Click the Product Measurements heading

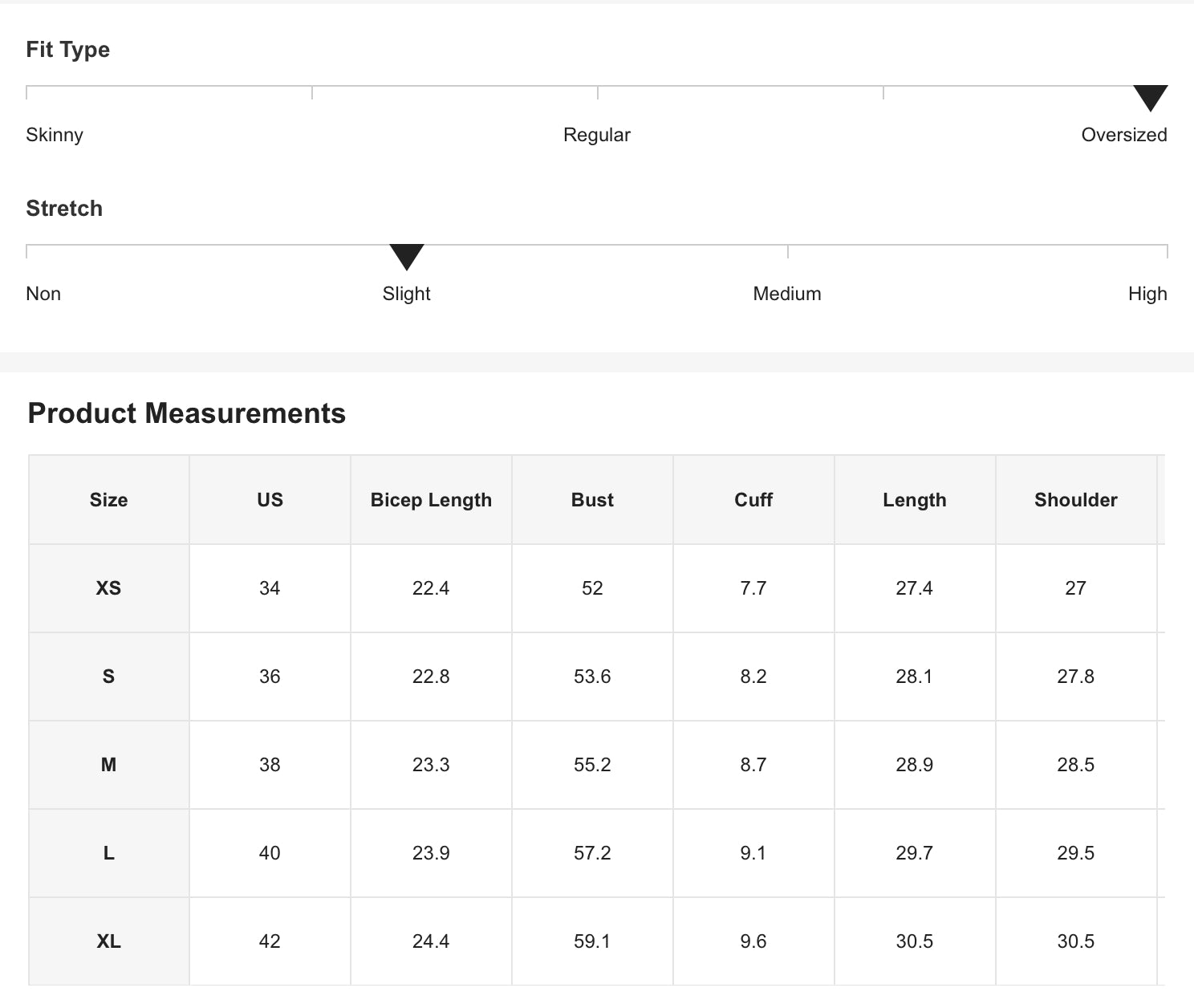click(187, 413)
